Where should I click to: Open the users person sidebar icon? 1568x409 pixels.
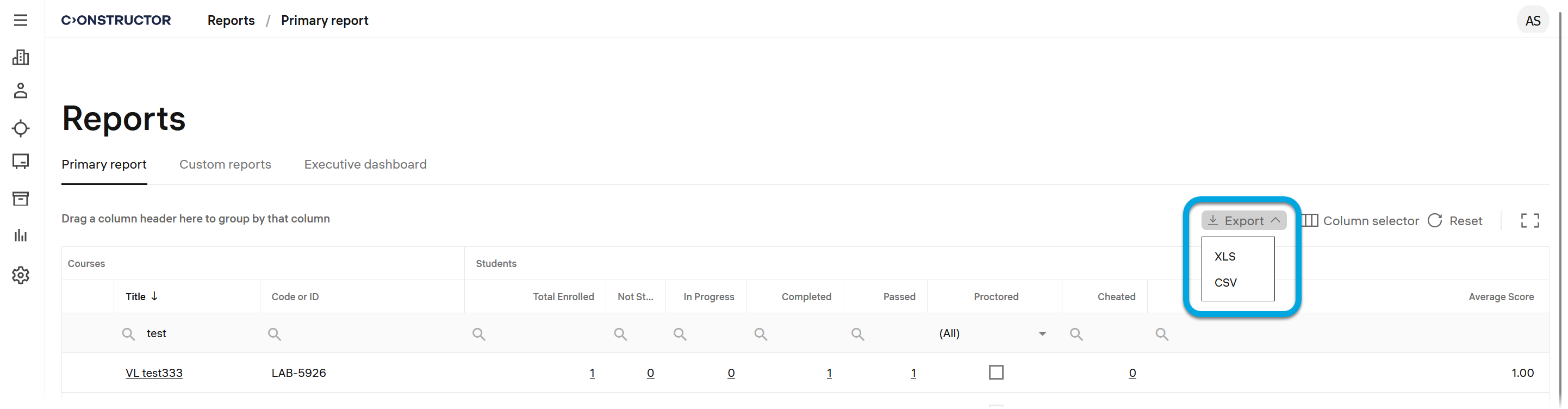click(21, 91)
